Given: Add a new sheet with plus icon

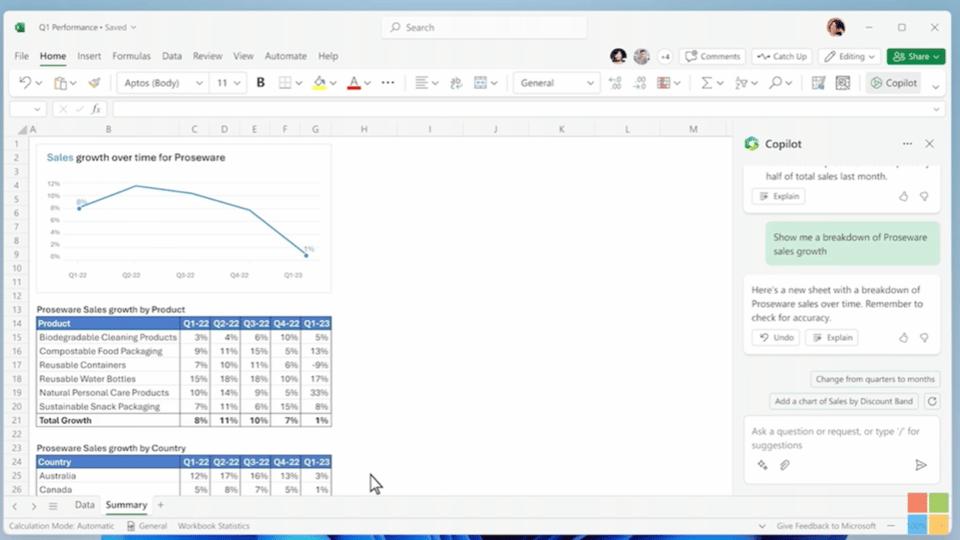Looking at the screenshot, I should pos(160,505).
